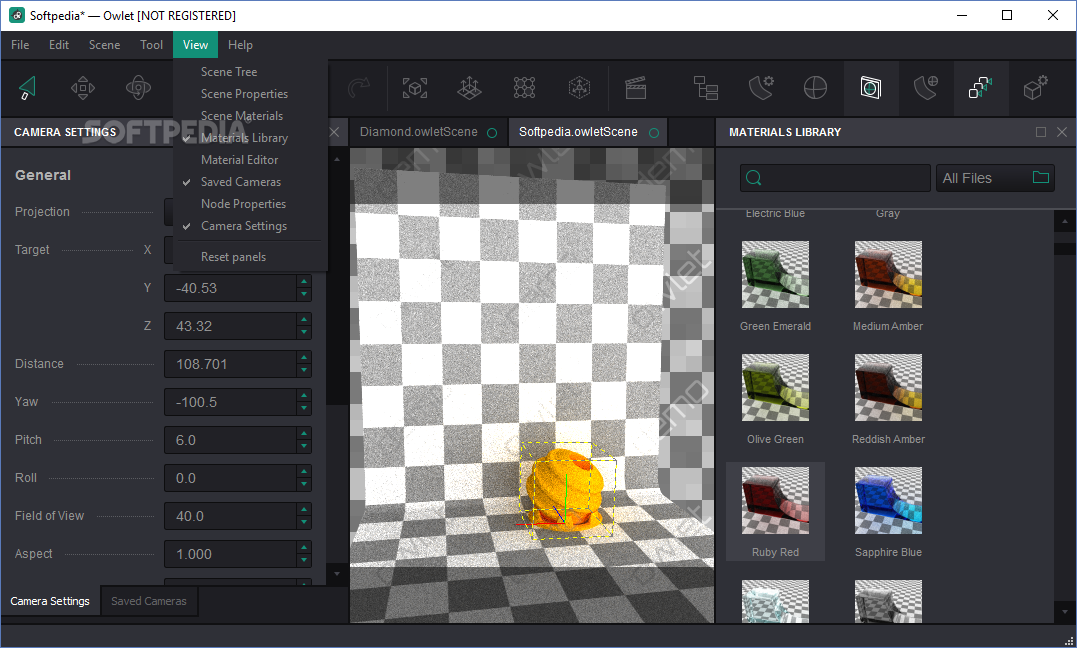Open the Tool menu
This screenshot has width=1077, height=648.
pyautogui.click(x=151, y=45)
